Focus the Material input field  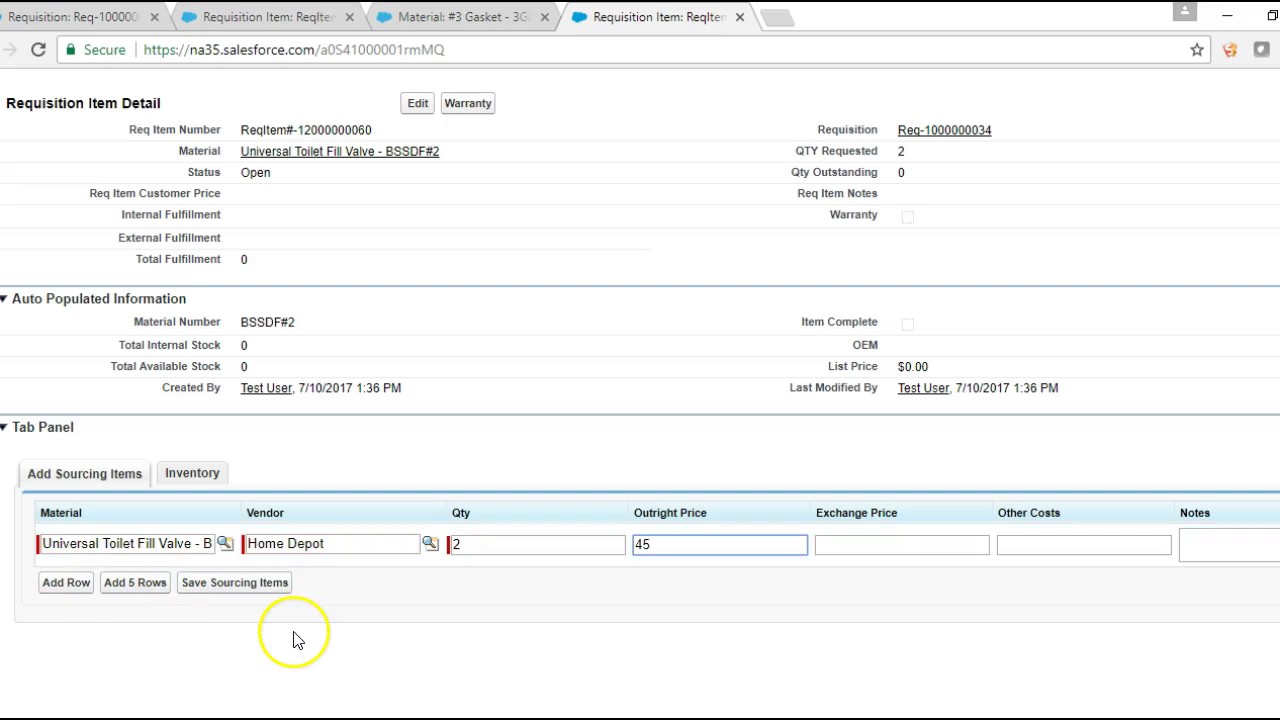[126, 544]
